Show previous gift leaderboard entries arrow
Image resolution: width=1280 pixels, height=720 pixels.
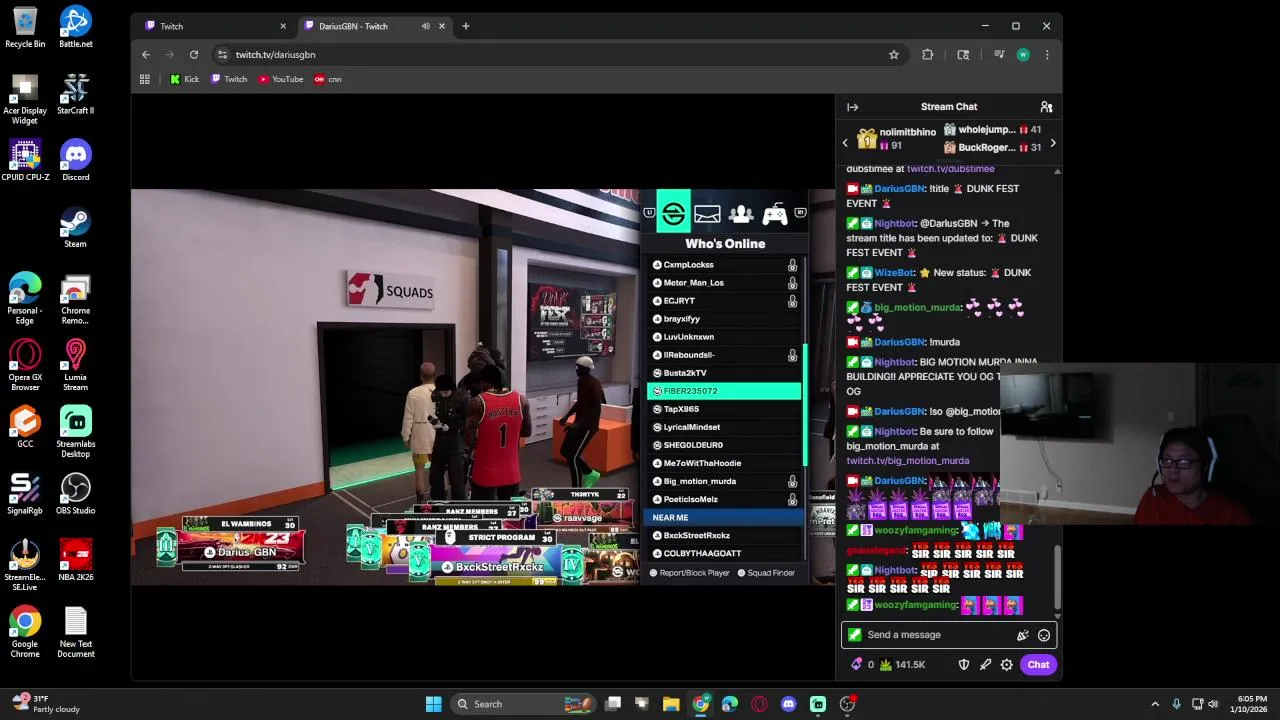click(x=845, y=143)
